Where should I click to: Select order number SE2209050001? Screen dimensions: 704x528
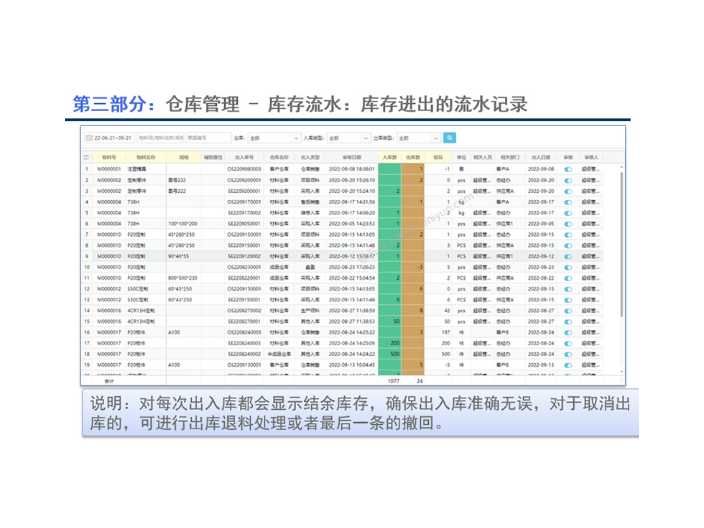click(244, 224)
